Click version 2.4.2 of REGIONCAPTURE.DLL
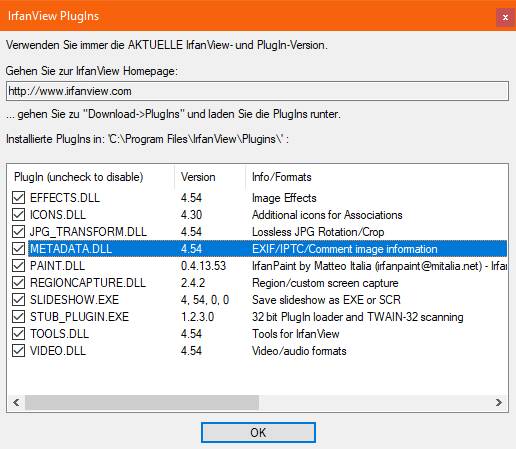 coord(193,283)
